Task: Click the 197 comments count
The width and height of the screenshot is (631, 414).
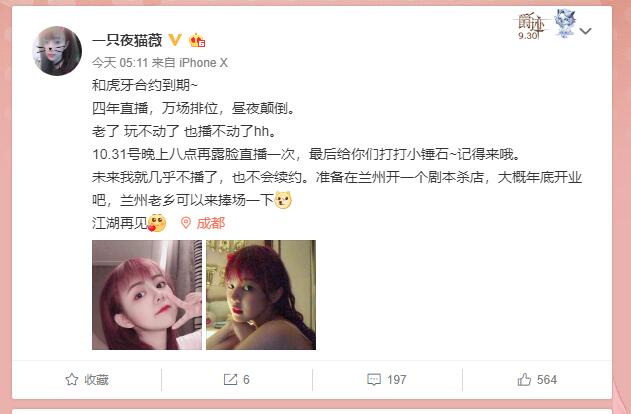Action: [x=397, y=379]
